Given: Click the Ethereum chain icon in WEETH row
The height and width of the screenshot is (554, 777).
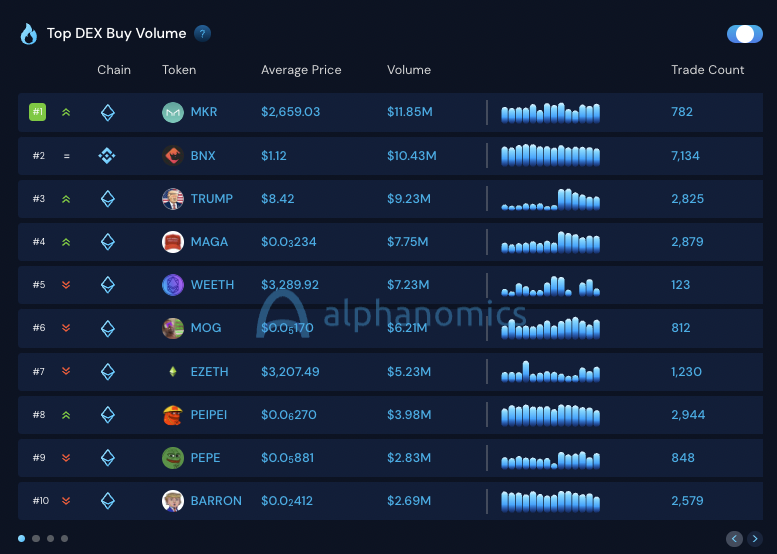Looking at the screenshot, I should (x=108, y=285).
